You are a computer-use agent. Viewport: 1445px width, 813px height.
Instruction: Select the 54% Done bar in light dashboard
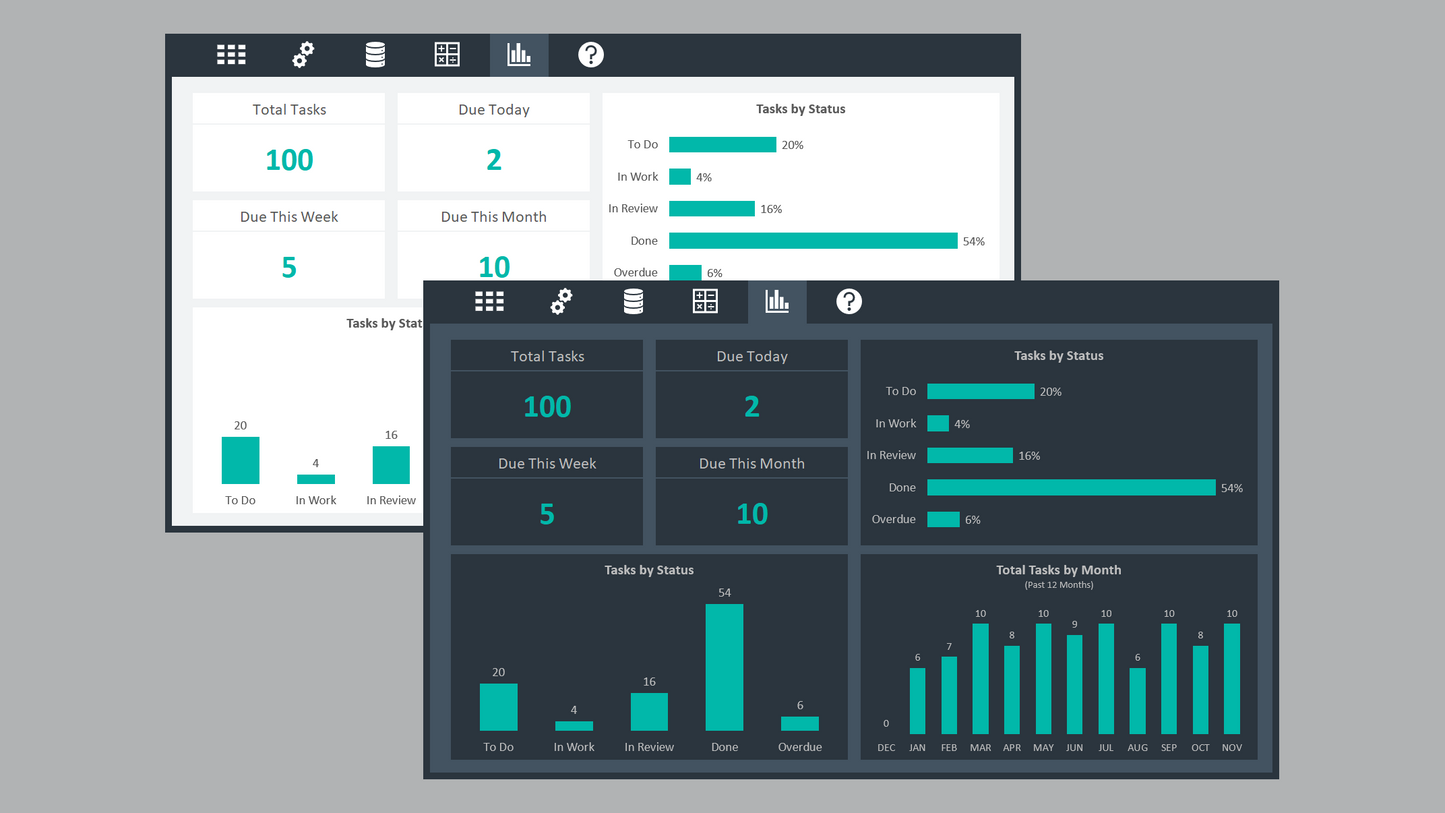[x=813, y=241]
